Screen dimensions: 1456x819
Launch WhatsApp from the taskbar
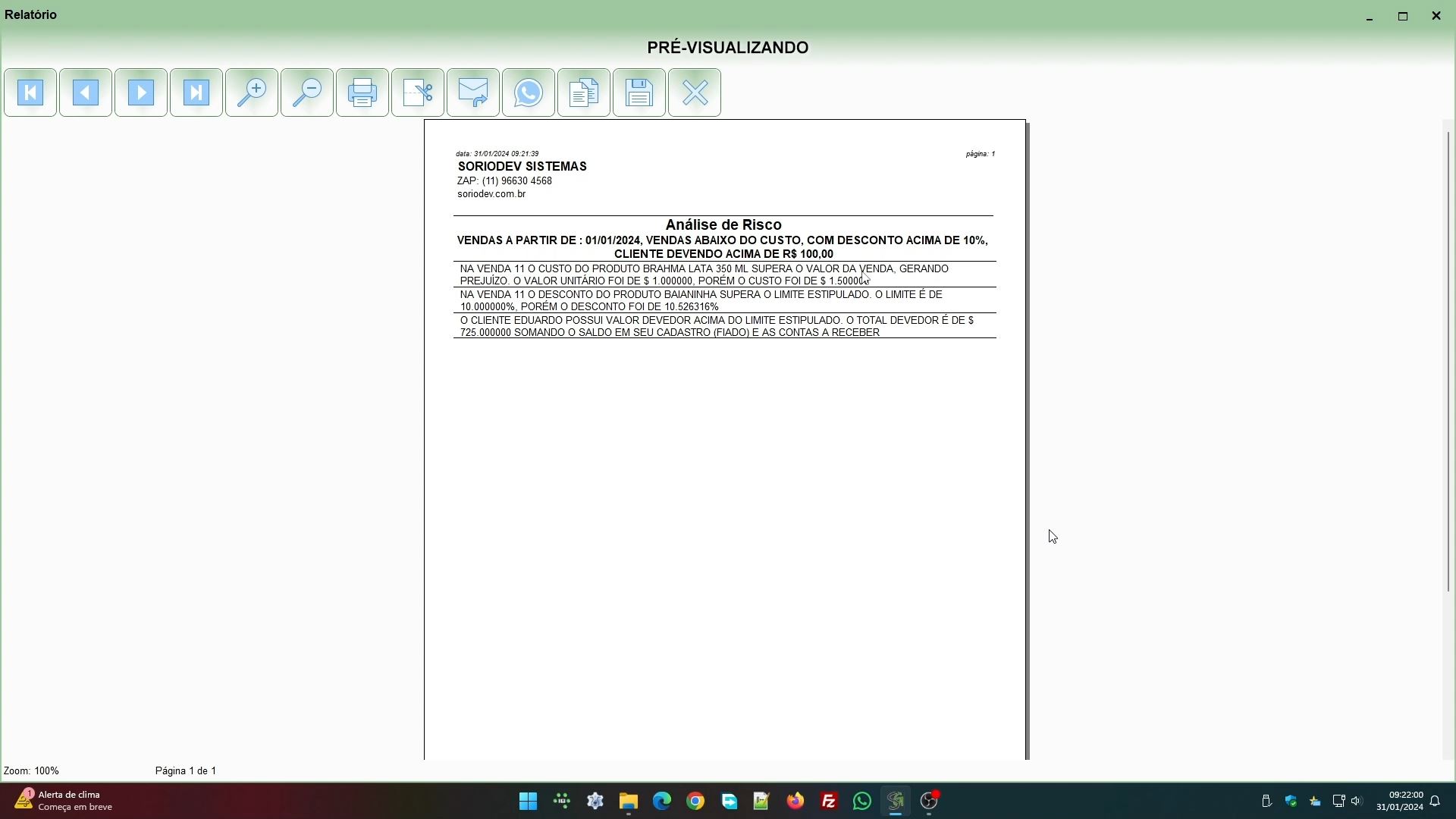862,801
